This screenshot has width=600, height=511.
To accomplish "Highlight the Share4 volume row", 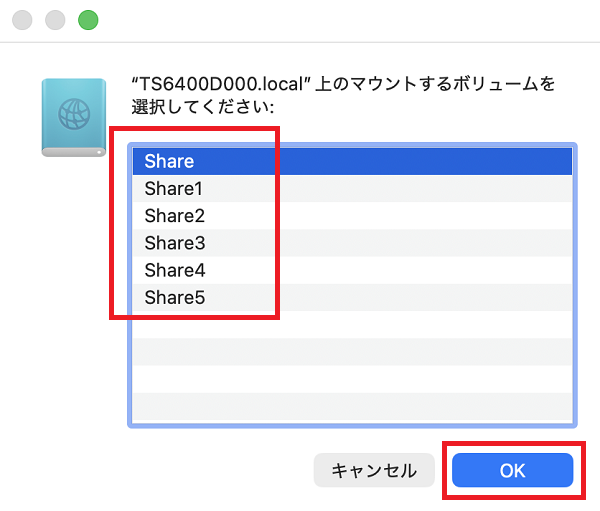I will 350,270.
